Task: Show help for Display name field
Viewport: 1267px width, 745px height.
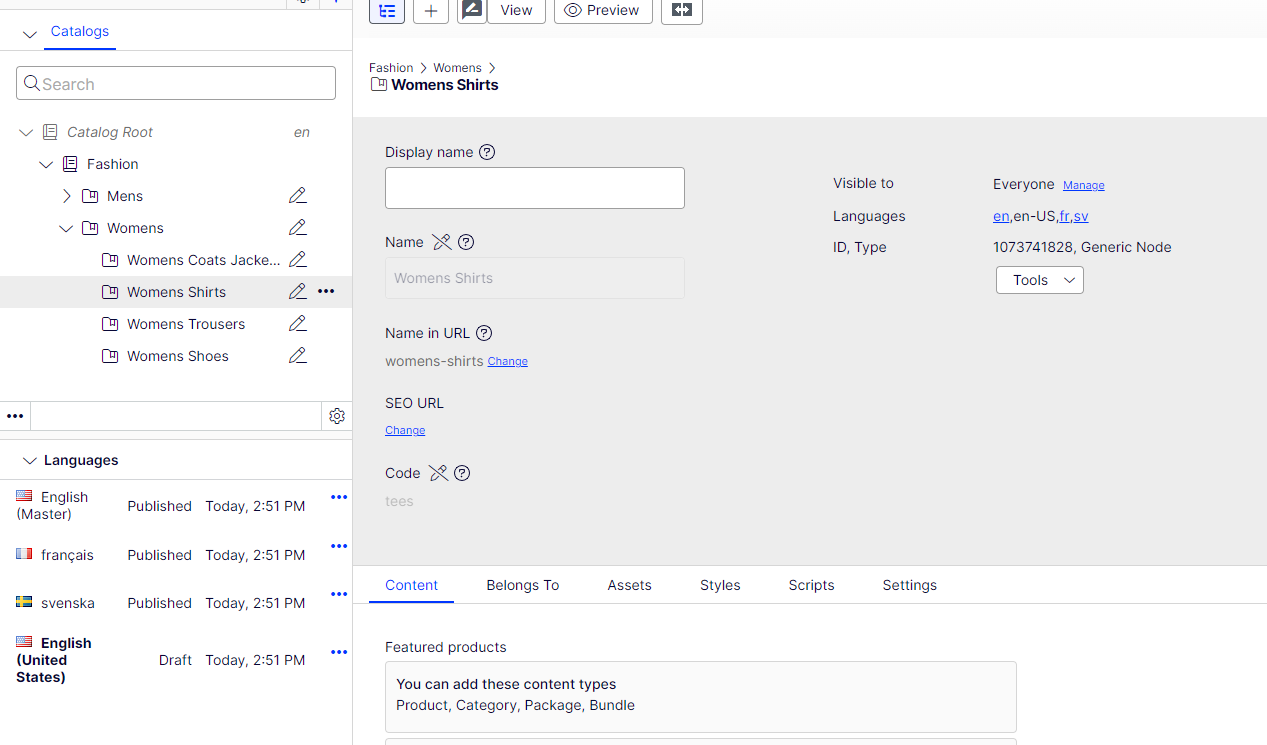Action: pyautogui.click(x=487, y=152)
